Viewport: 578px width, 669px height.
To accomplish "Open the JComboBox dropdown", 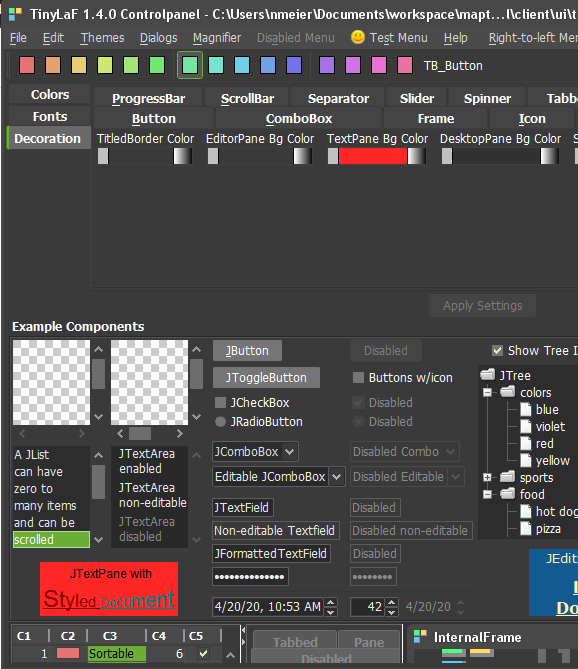I will point(289,451).
